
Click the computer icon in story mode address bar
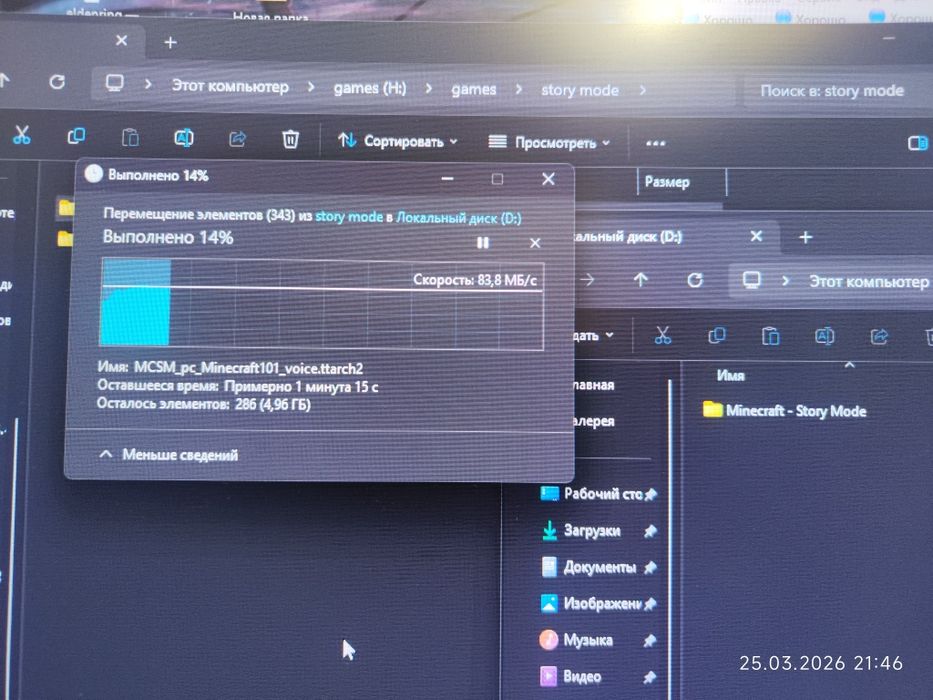tap(115, 83)
